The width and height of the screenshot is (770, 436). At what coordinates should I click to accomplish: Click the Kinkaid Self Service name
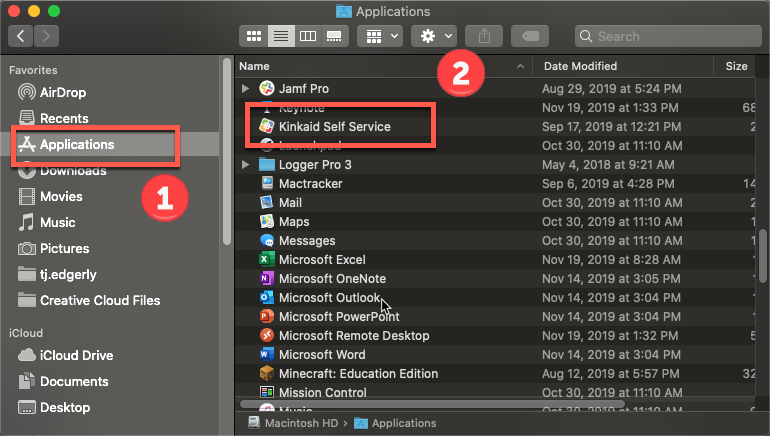point(335,127)
